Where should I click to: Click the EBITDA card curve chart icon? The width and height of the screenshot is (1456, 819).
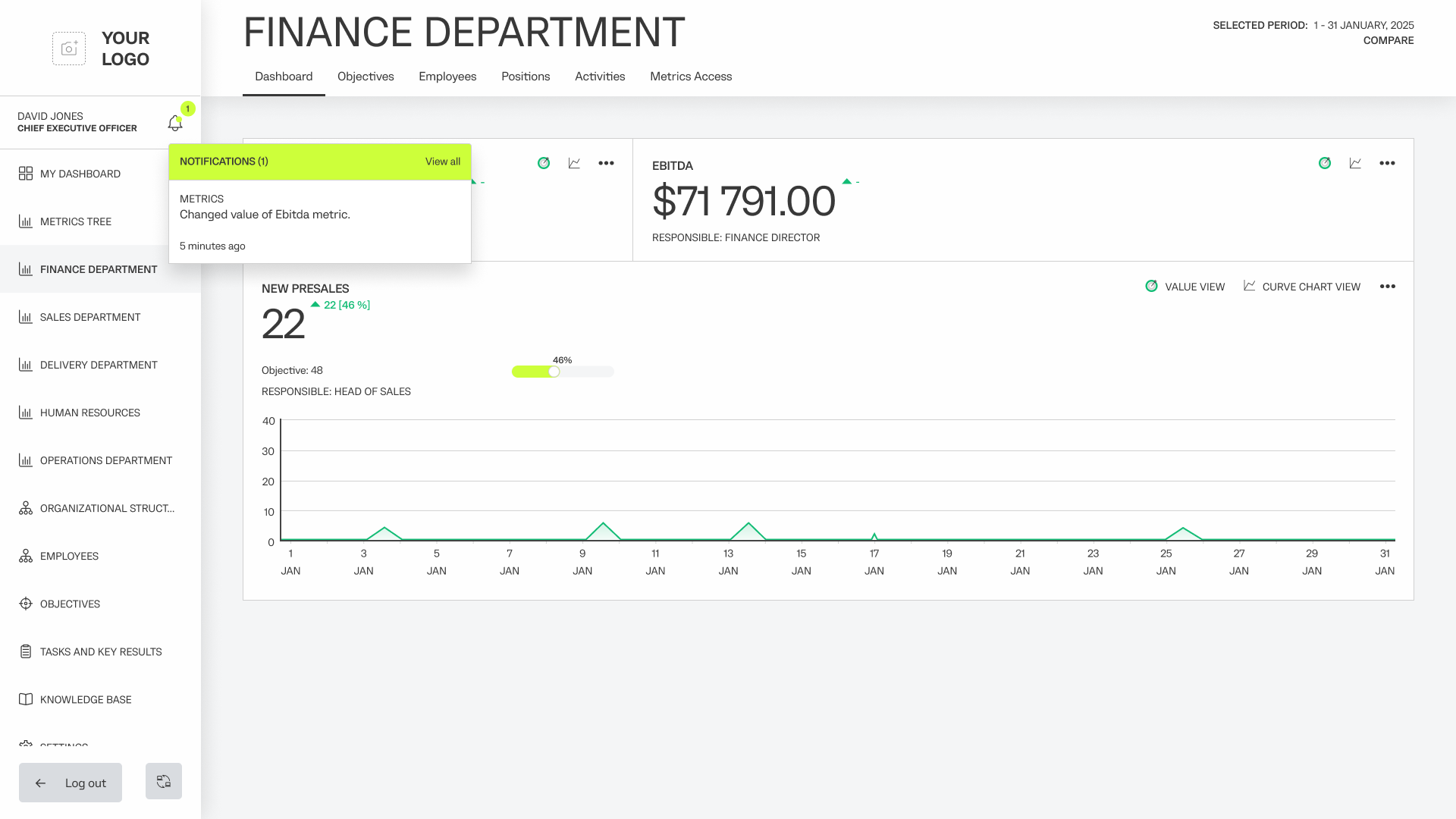pyautogui.click(x=1355, y=163)
